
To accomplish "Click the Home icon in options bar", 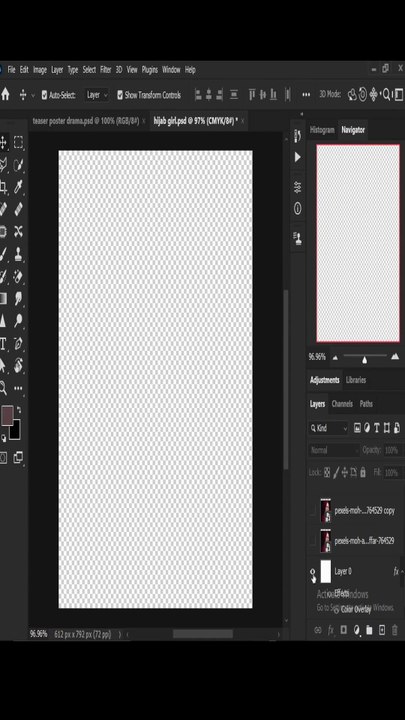I will click(x=5, y=95).
